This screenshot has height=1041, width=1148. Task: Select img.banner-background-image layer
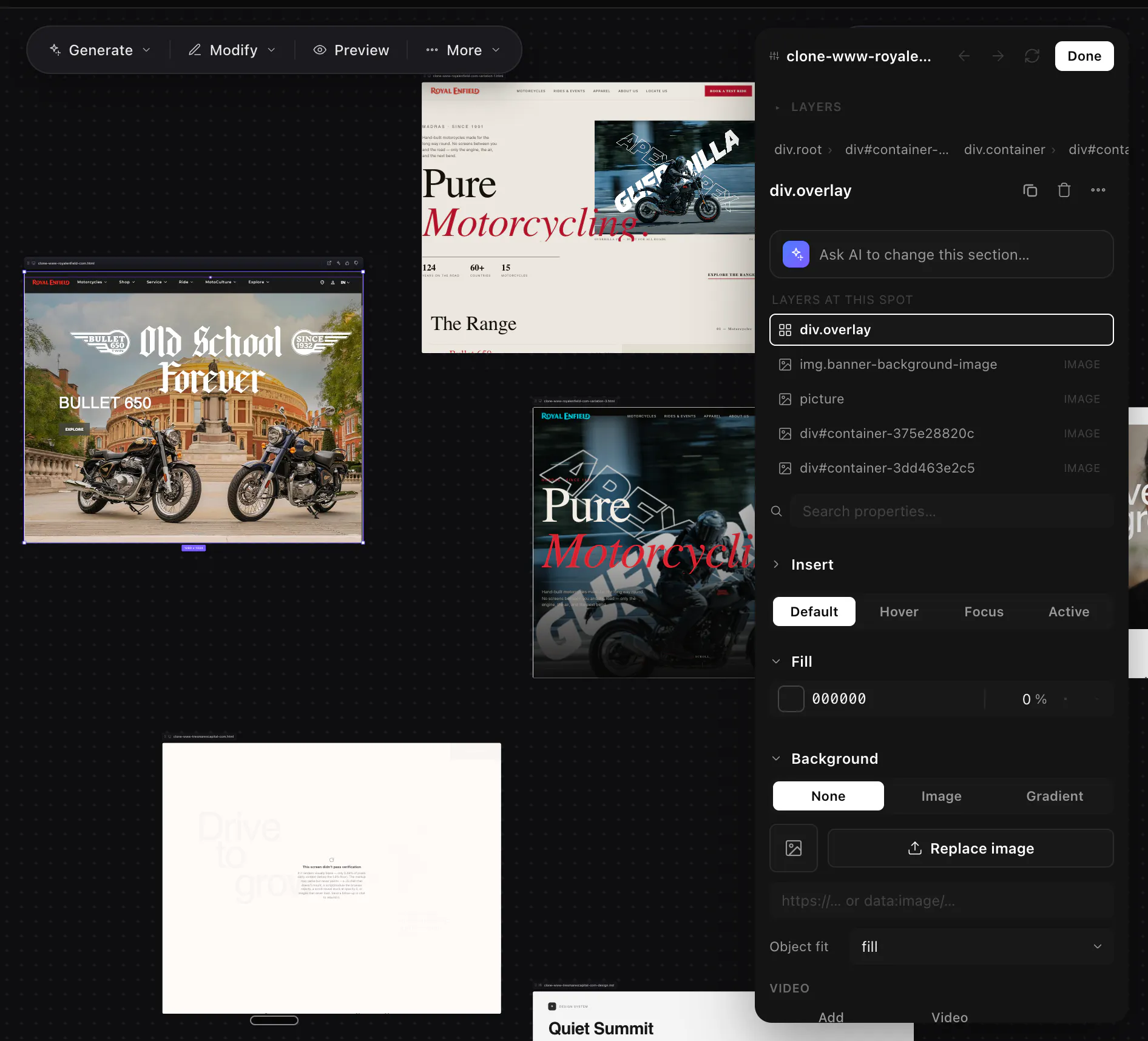(x=941, y=365)
